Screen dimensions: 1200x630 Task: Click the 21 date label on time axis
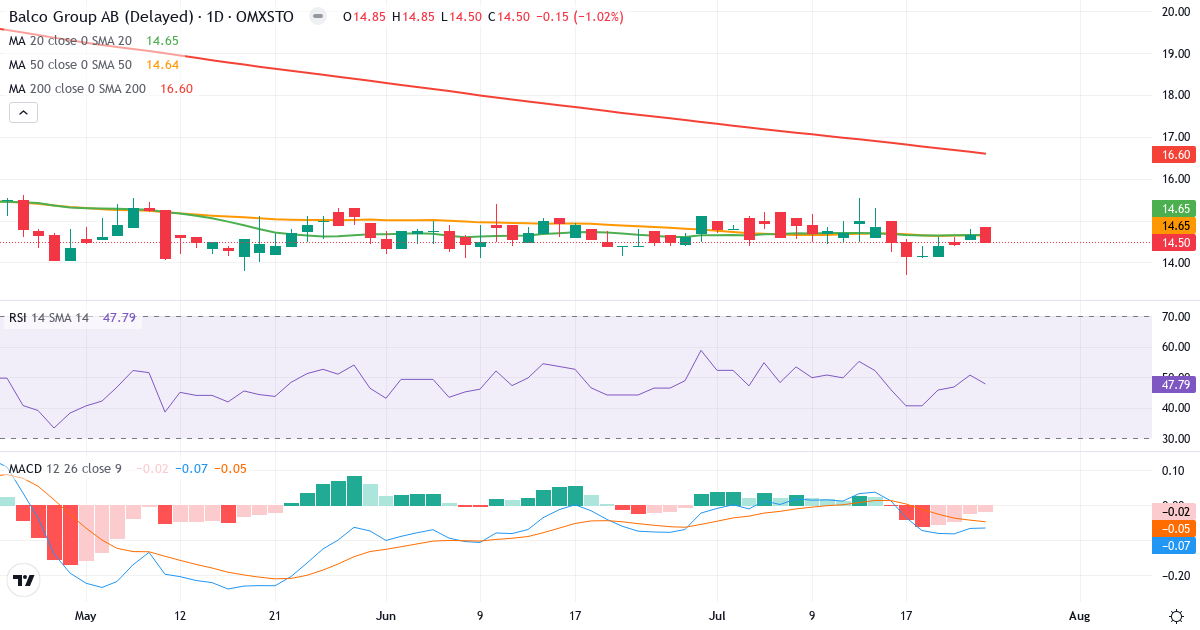(274, 615)
